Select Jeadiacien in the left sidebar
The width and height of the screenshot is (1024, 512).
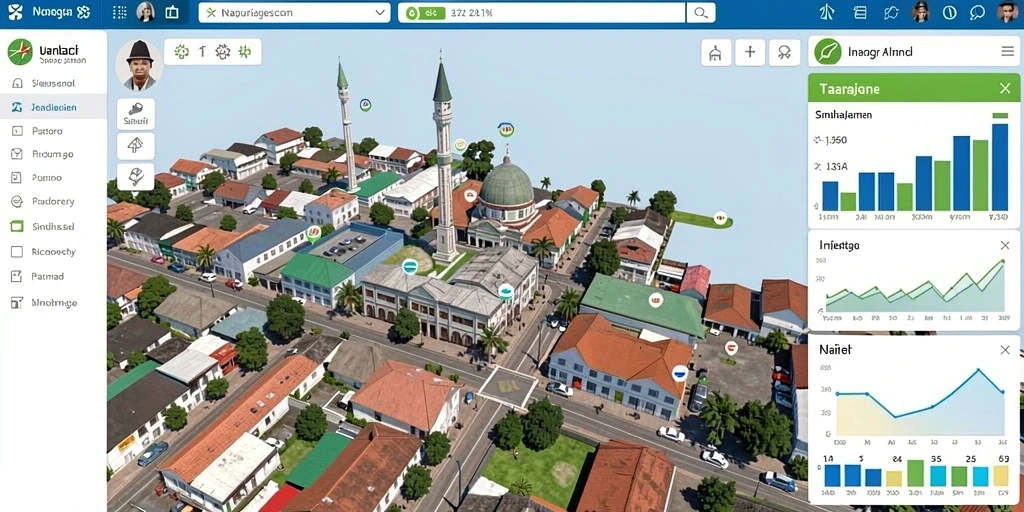click(53, 107)
